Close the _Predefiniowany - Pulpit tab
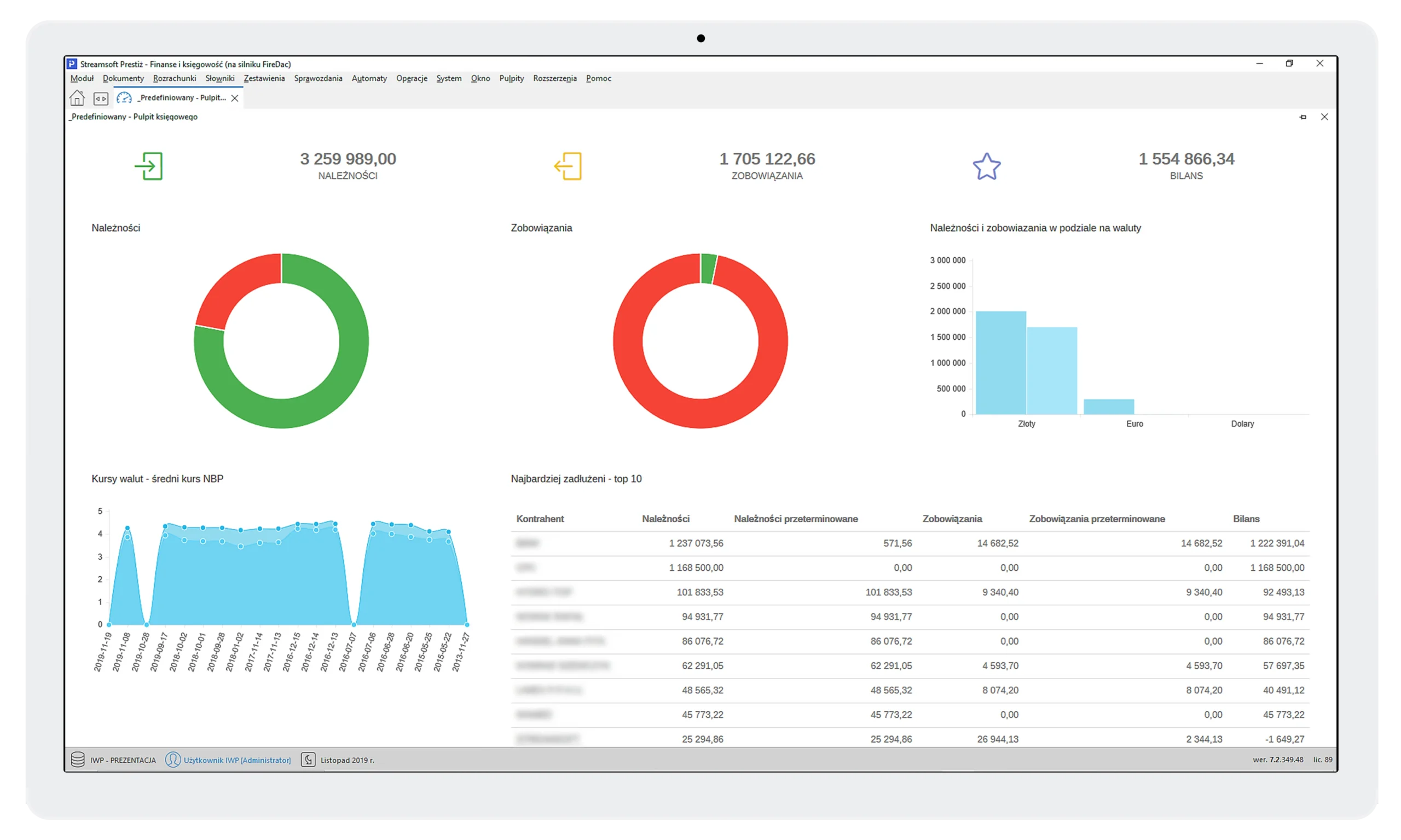The image size is (1401, 840). tap(235, 99)
